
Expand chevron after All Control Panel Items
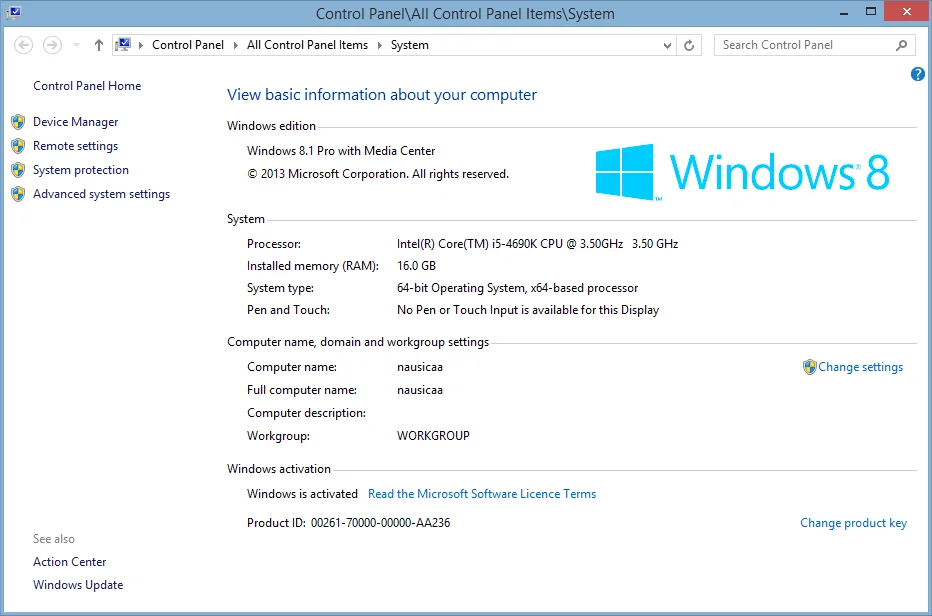coord(379,45)
